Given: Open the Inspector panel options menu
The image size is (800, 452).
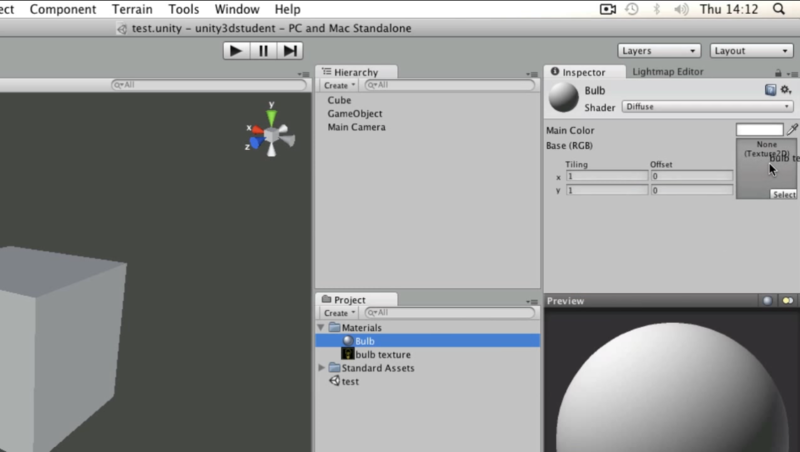Looking at the screenshot, I should 792,74.
